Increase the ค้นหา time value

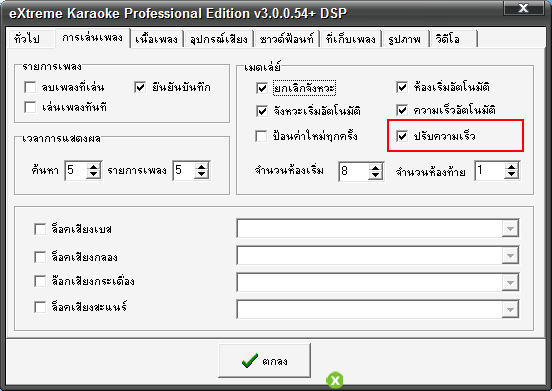(x=94, y=166)
